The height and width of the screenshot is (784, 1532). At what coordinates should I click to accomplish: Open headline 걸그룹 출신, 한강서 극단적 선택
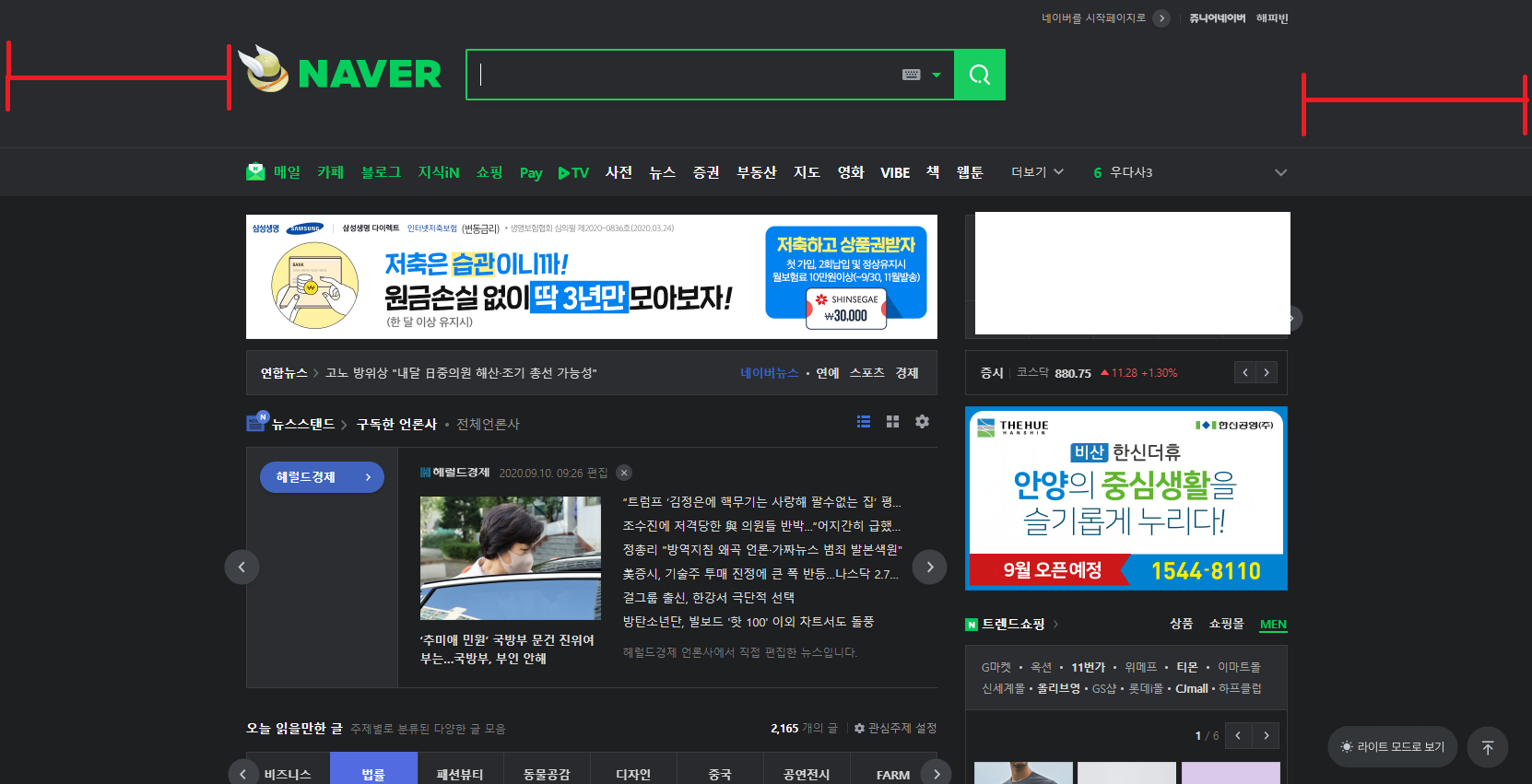(x=709, y=598)
